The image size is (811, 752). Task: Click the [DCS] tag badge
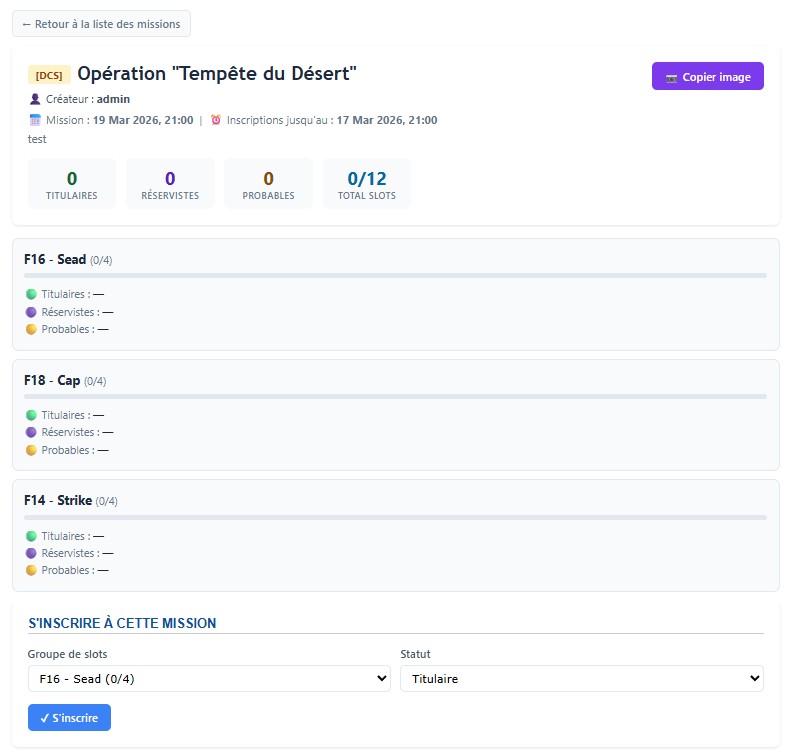(x=49, y=75)
